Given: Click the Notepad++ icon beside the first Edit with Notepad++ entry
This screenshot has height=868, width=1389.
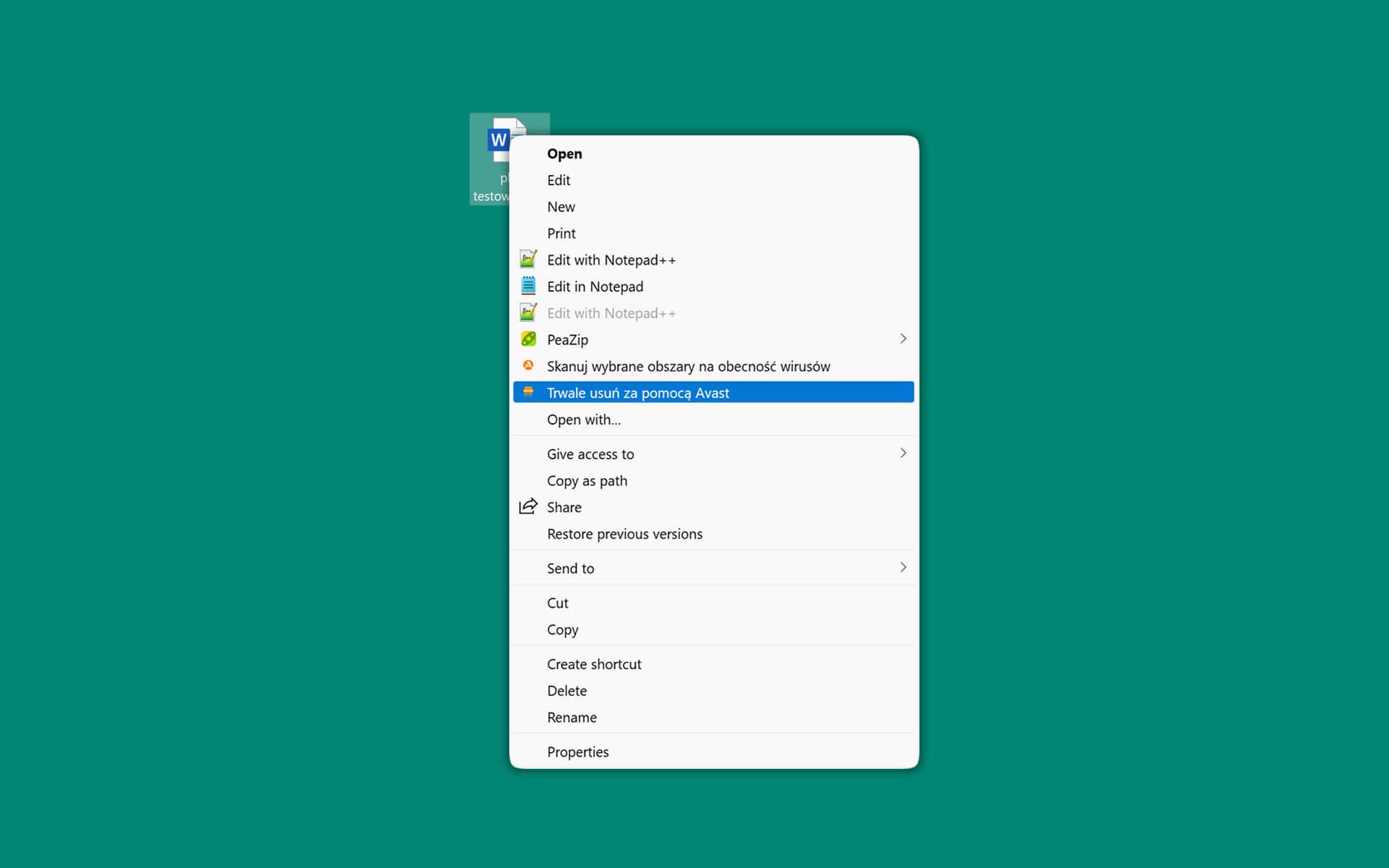Looking at the screenshot, I should 528,259.
